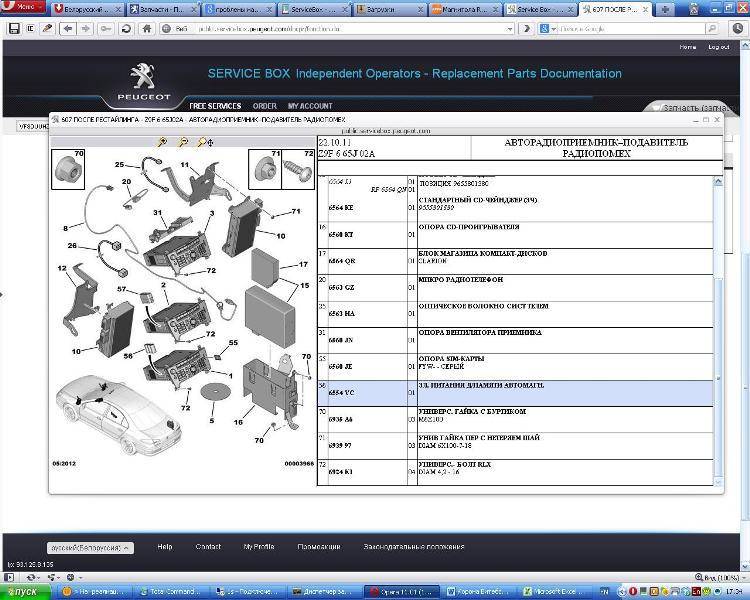Expand the address bar history dropdown

(x=510, y=29)
